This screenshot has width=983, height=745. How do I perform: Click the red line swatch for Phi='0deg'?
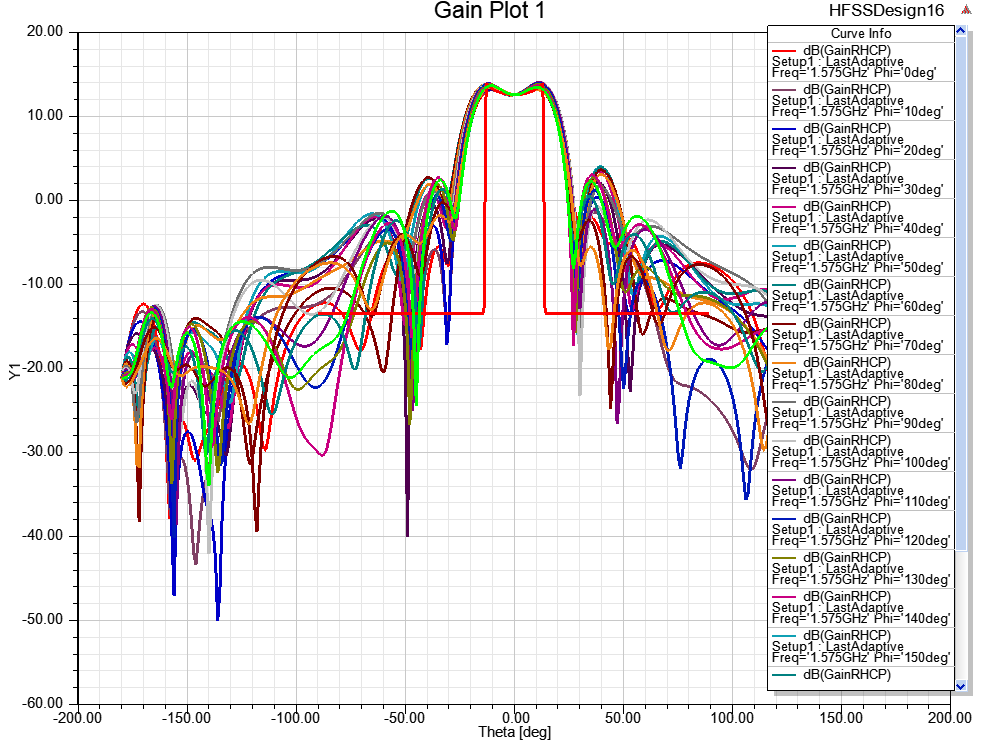[784, 50]
